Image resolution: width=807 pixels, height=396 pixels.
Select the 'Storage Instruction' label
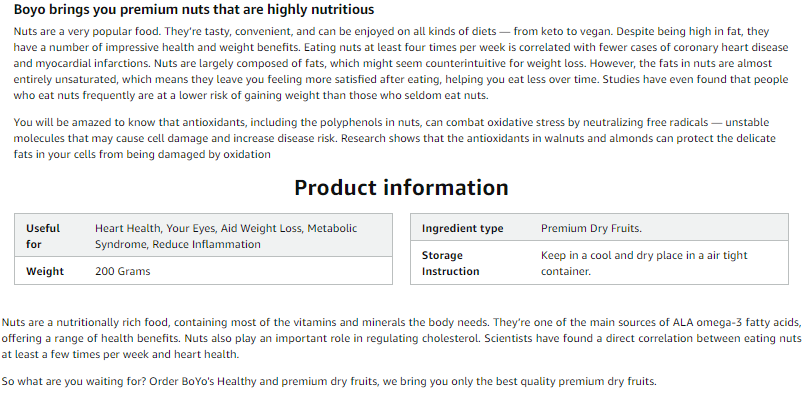click(x=450, y=263)
